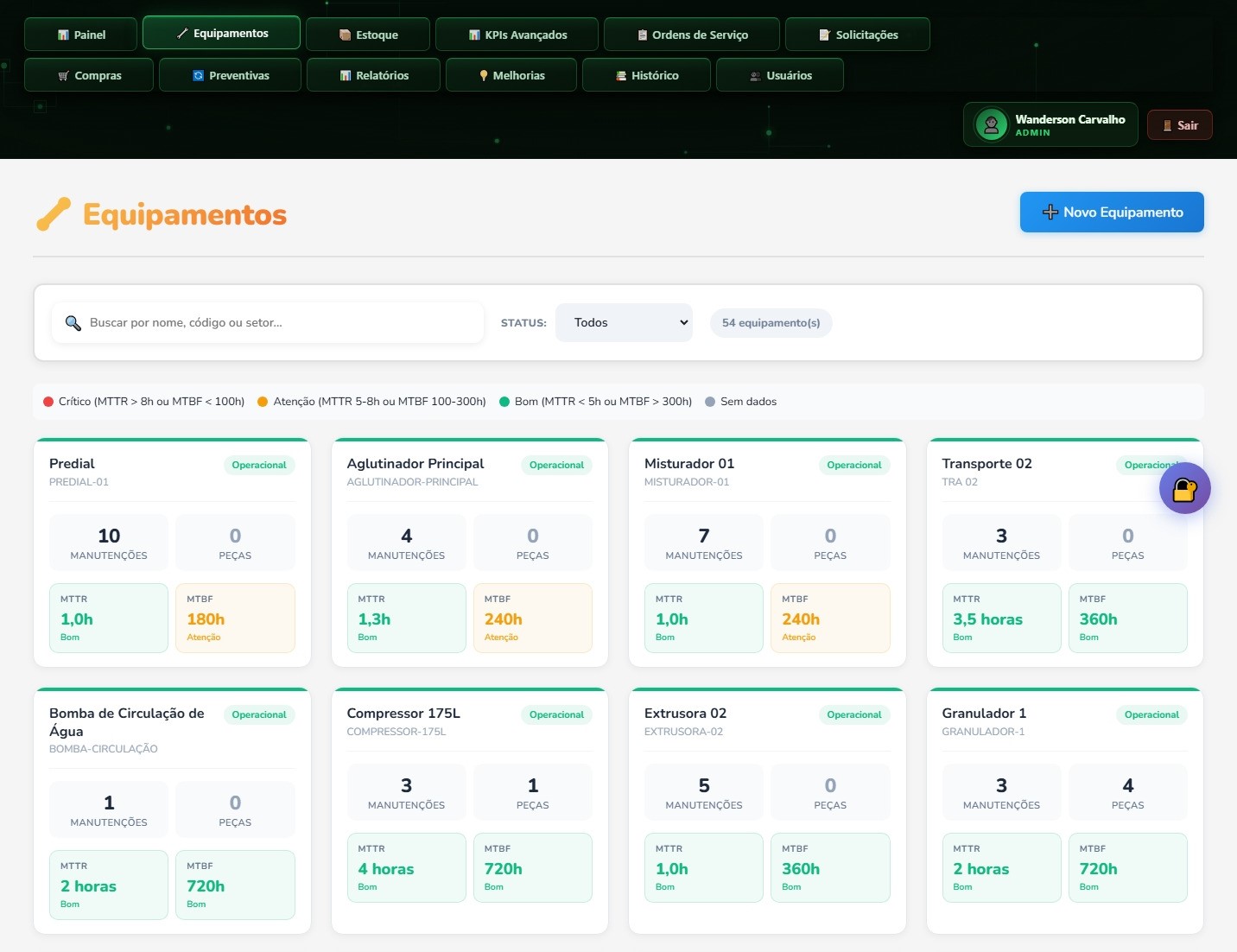Click the refresh icon in Preventivas
Viewport: 1237px width, 952px height.
coord(198,76)
